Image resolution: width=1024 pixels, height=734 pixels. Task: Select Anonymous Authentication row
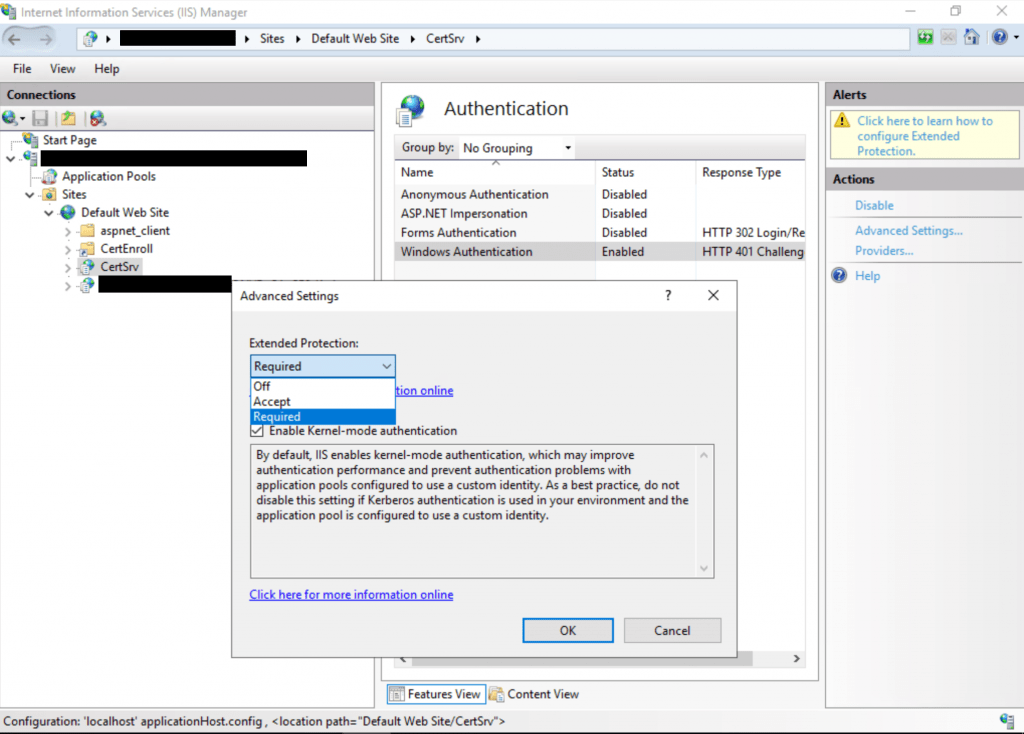599,194
